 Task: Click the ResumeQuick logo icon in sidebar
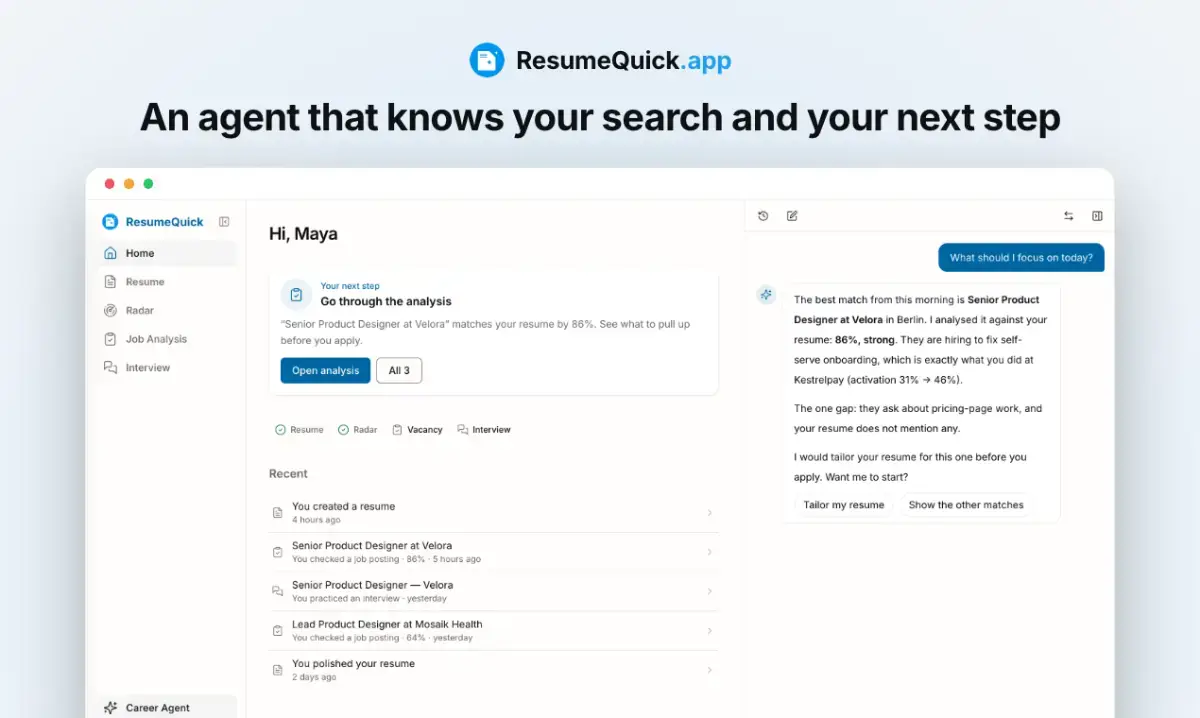pyautogui.click(x=110, y=222)
